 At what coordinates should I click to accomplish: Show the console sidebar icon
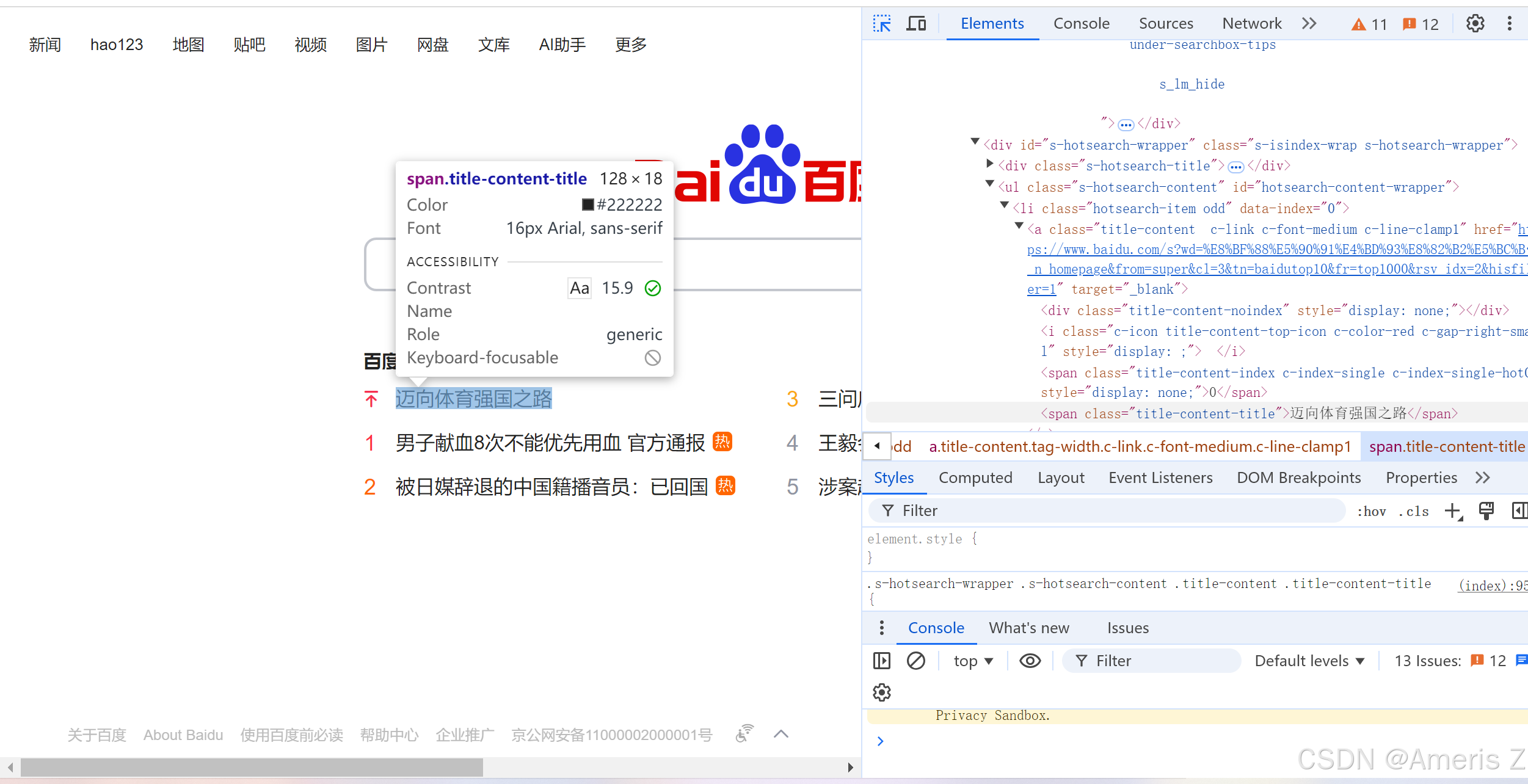881,661
